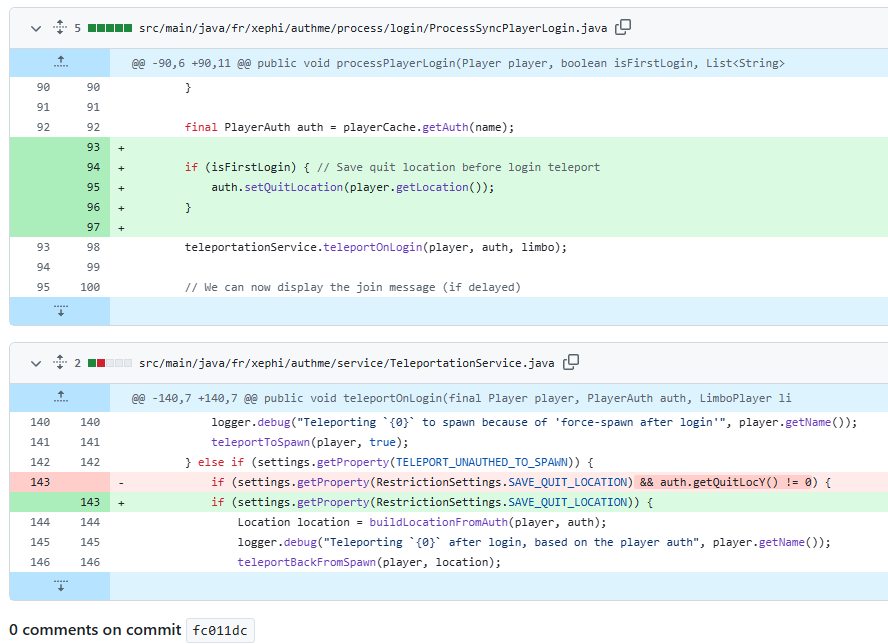Click the commit hash fc011dc

point(219,630)
